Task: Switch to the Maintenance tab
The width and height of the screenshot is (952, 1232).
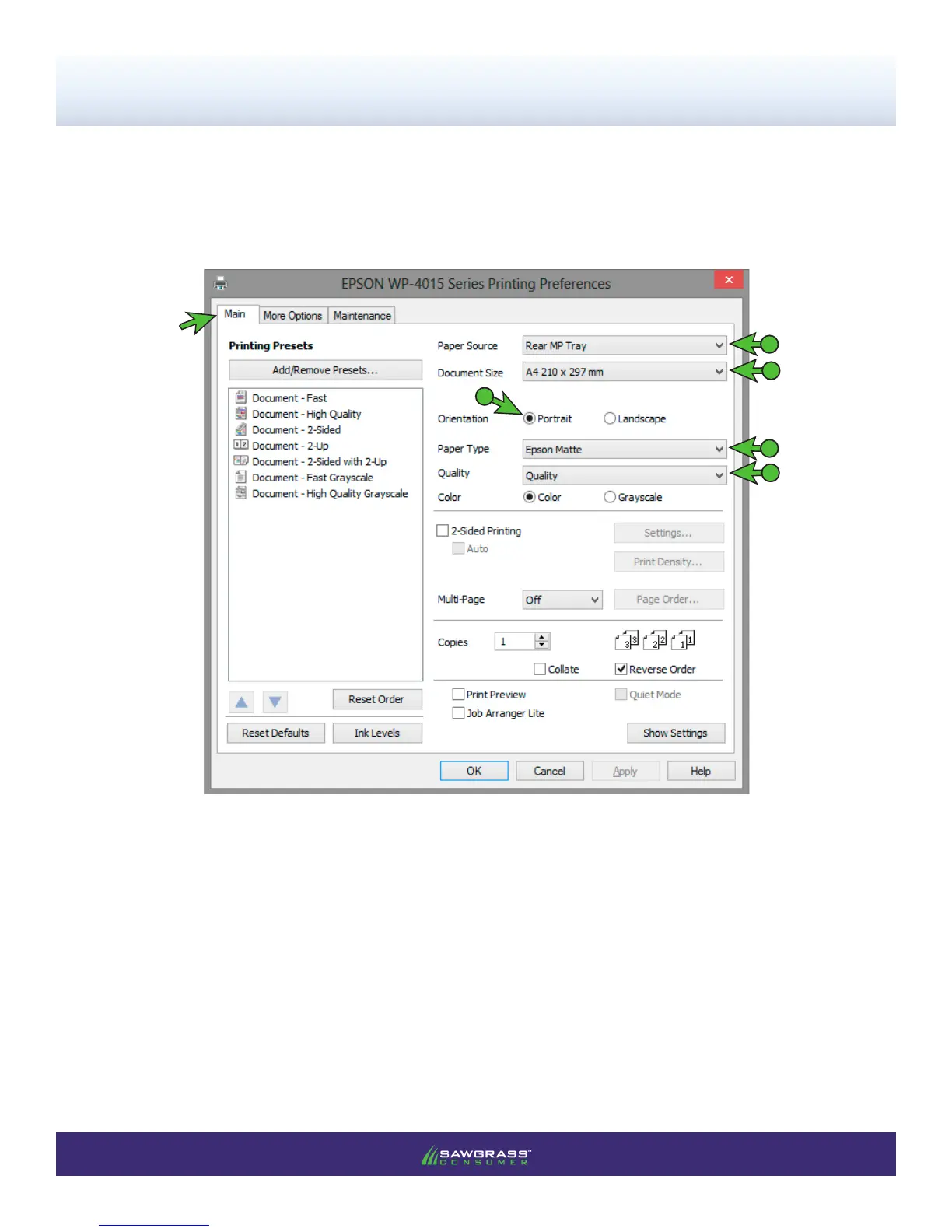Action: (362, 316)
